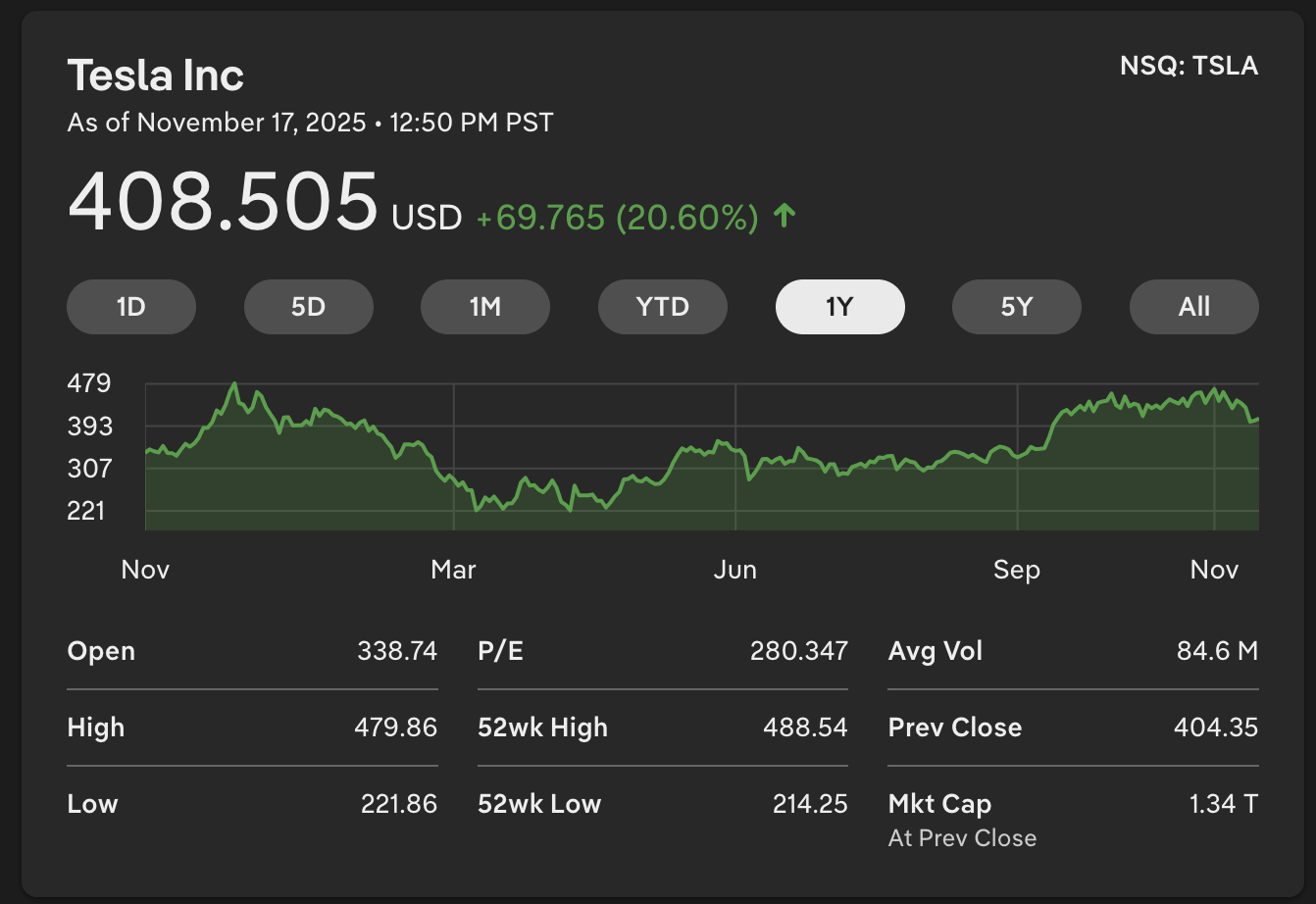
Task: Click the green up arrow icon
Action: pyautogui.click(x=784, y=216)
